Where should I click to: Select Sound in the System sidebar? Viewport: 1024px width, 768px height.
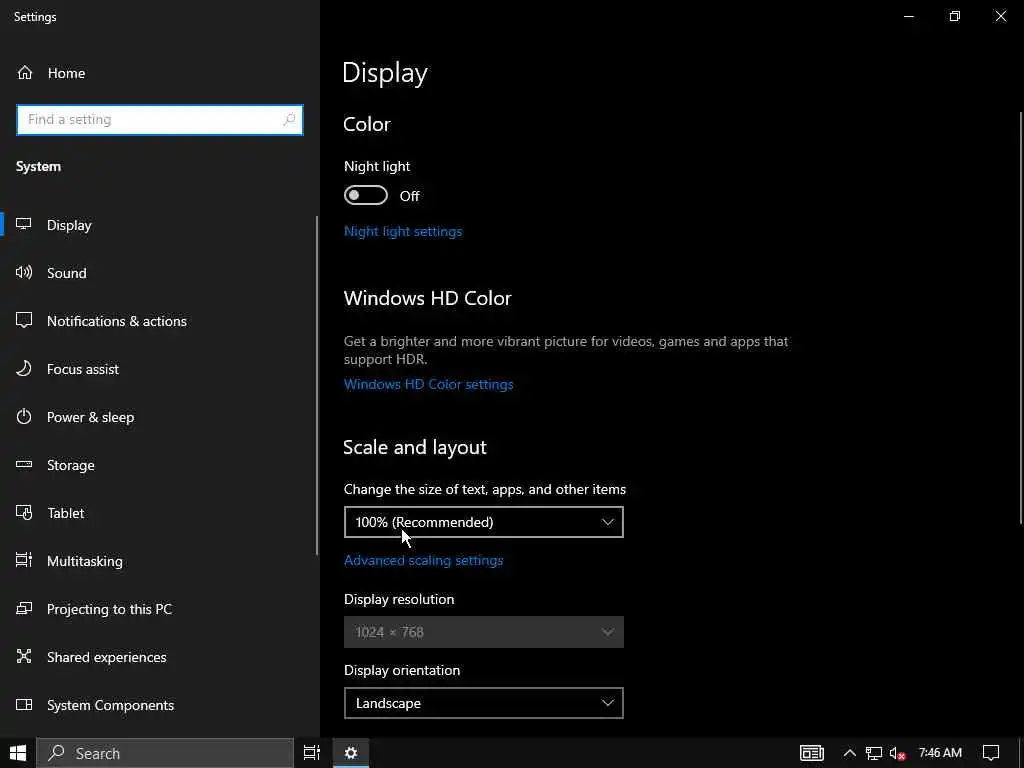(159, 273)
